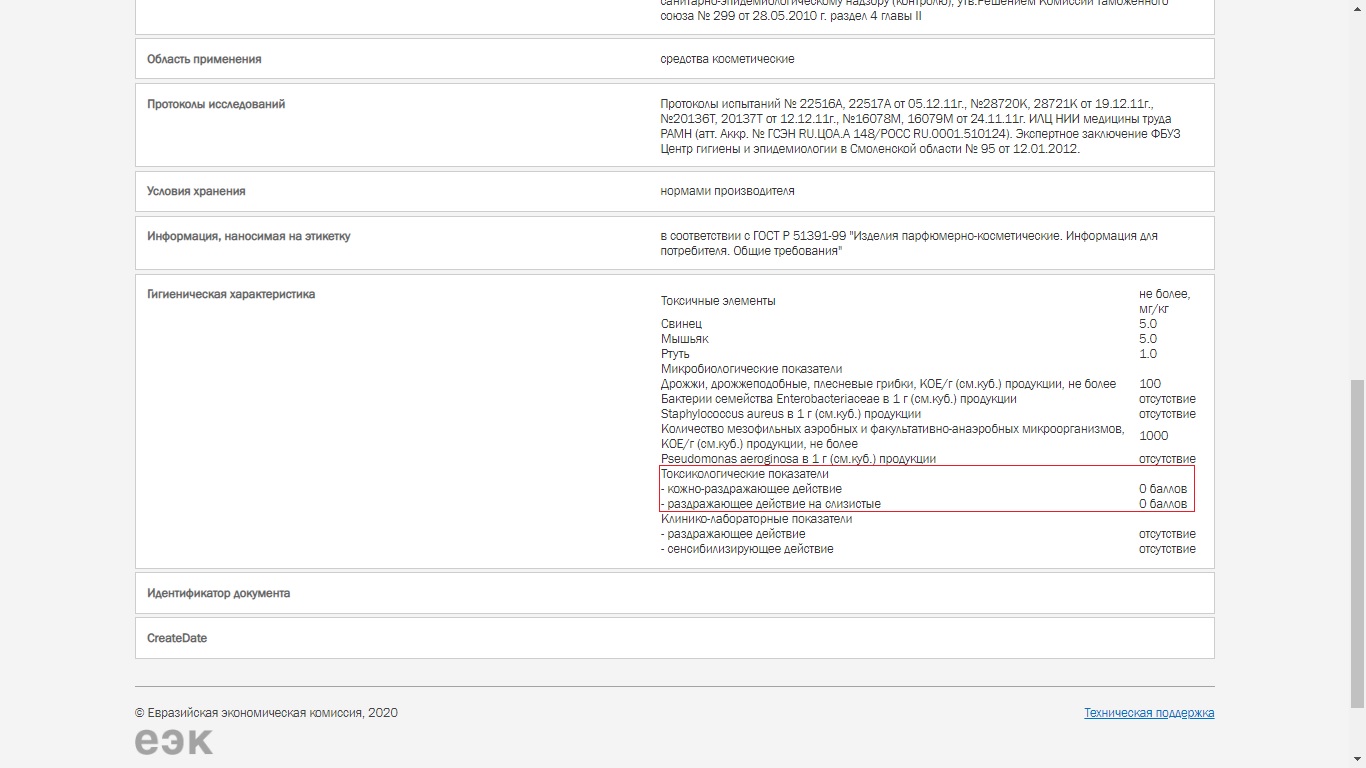Screen dimensions: 1366x768
Task: Select the Токсикологические показатели heading
Action: click(744, 474)
